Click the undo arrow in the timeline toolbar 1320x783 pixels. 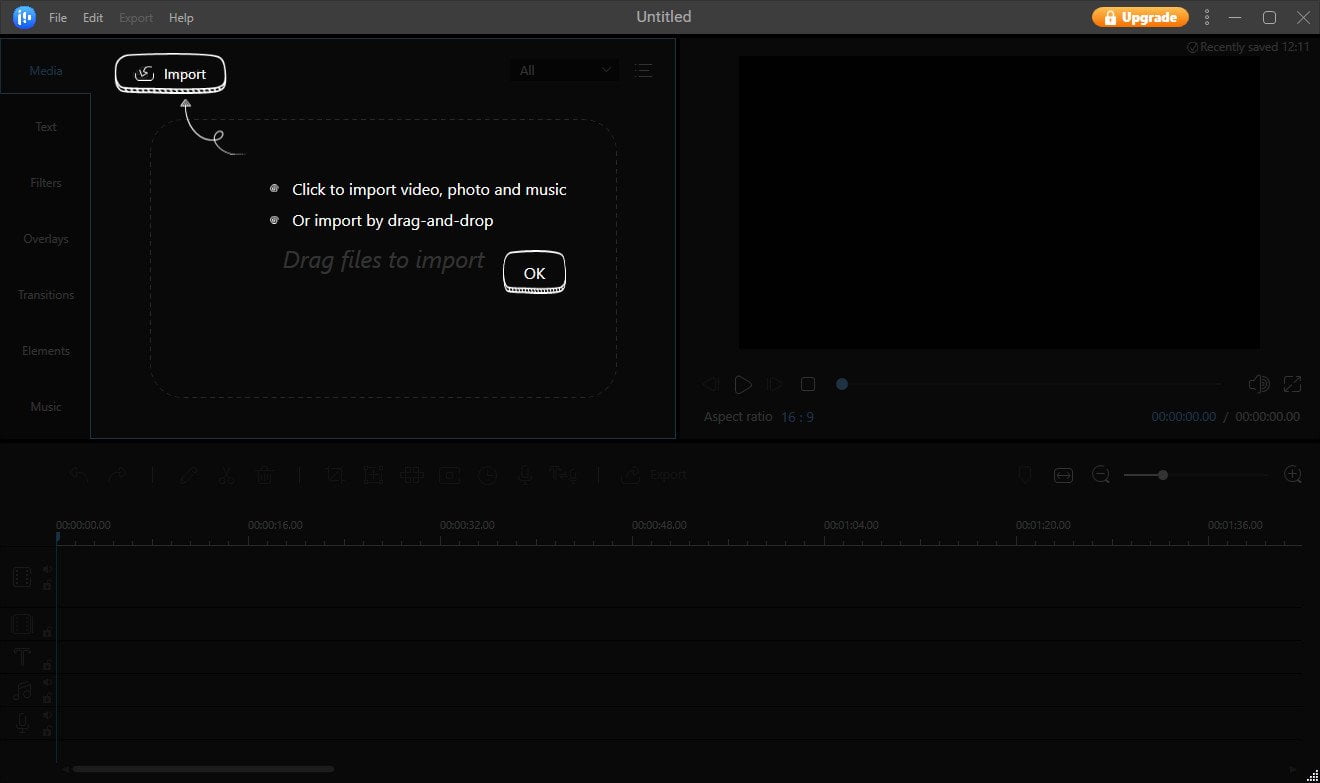[x=79, y=475]
